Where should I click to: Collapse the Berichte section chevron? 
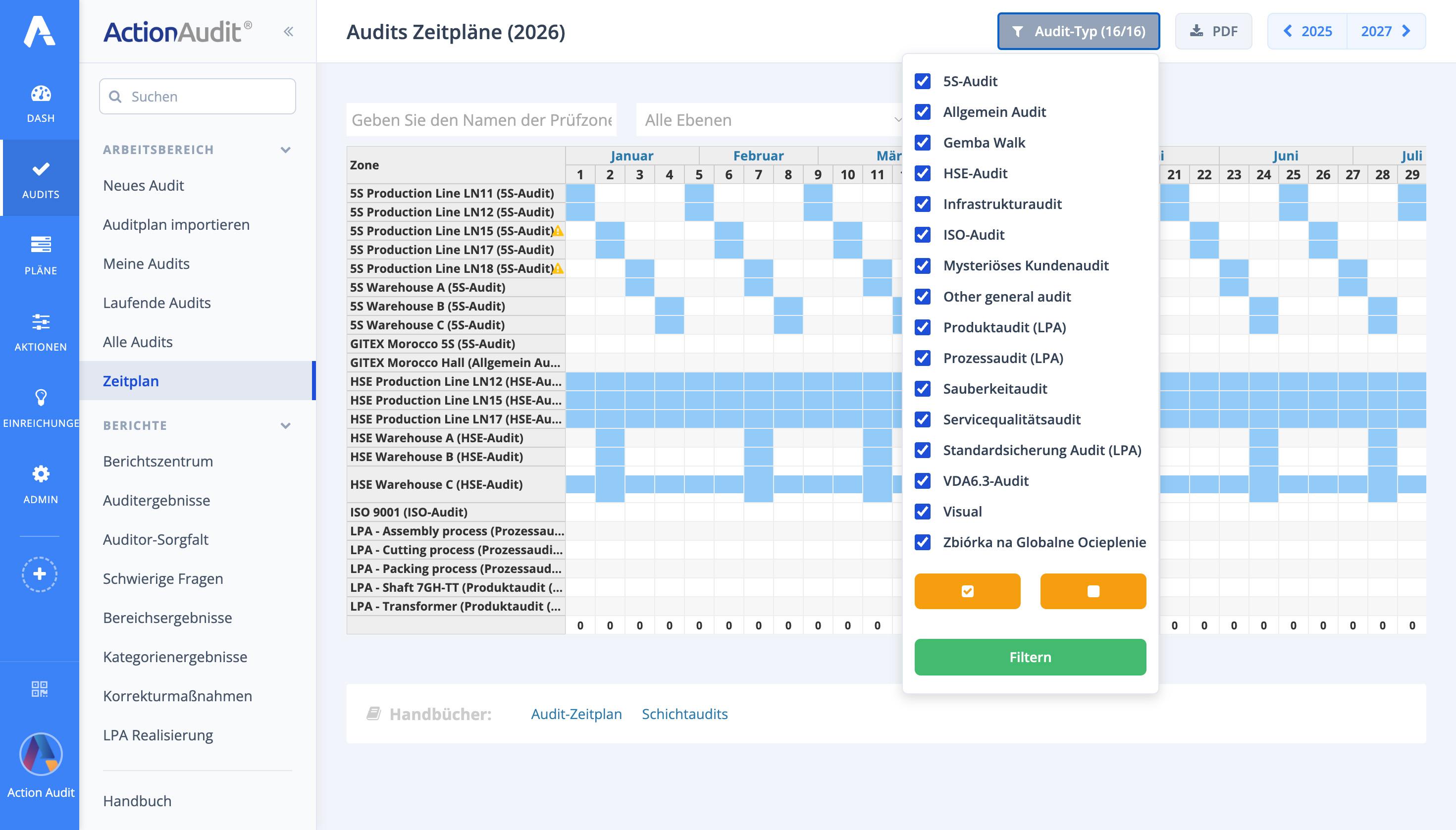286,426
